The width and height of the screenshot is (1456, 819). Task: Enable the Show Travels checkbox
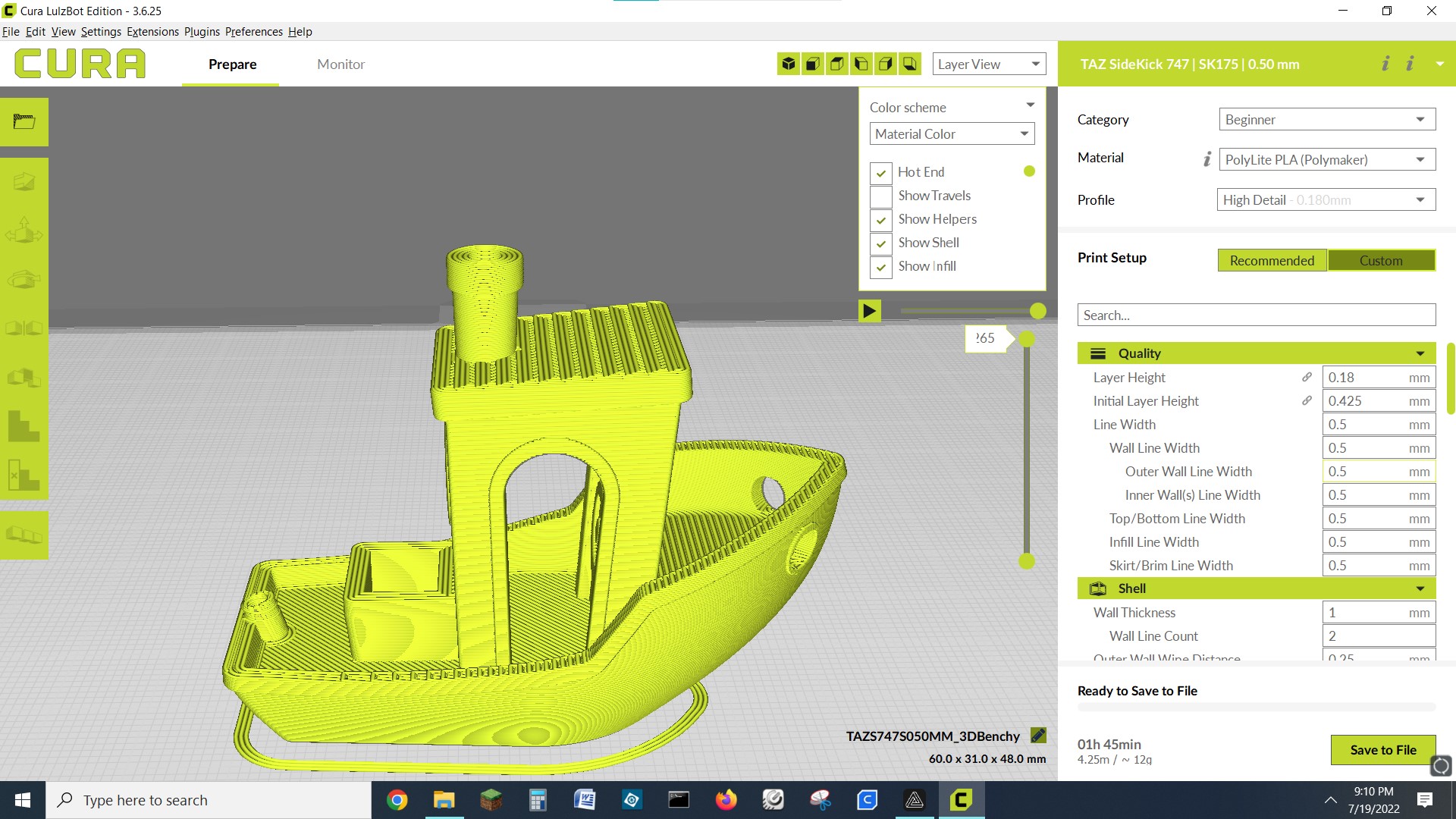[880, 196]
